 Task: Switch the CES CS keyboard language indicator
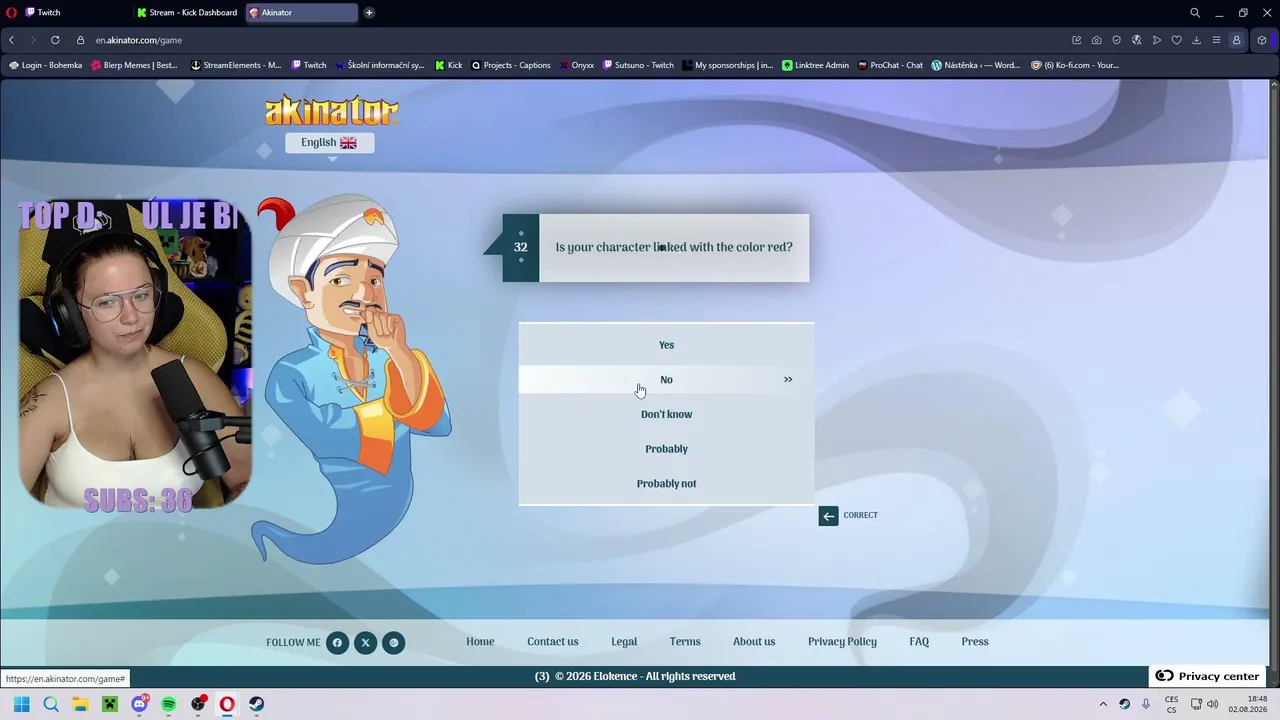[x=1171, y=704]
